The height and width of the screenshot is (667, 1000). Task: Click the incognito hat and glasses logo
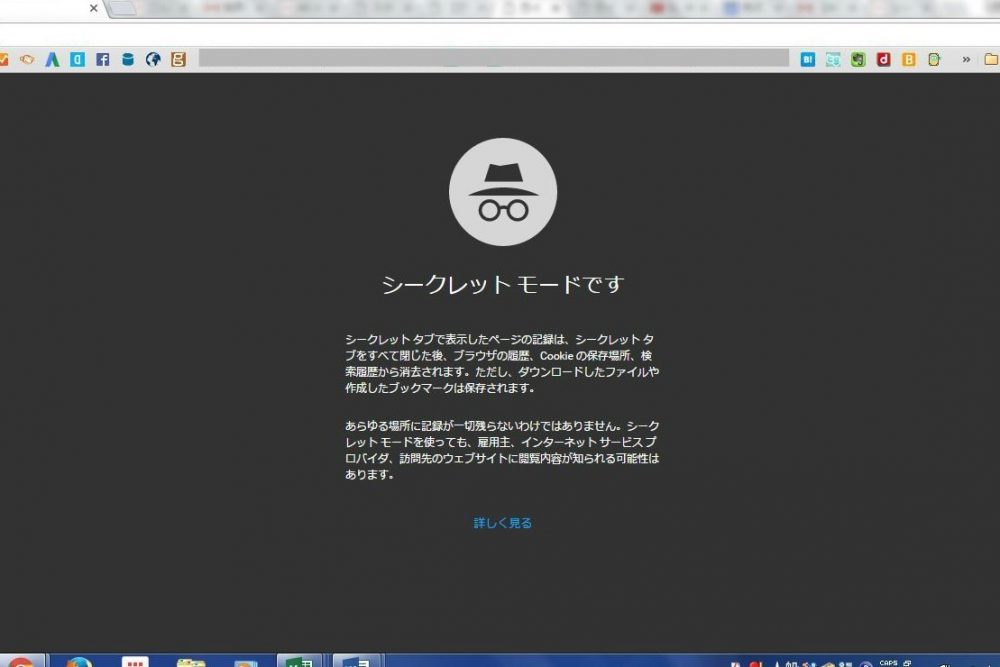502,193
